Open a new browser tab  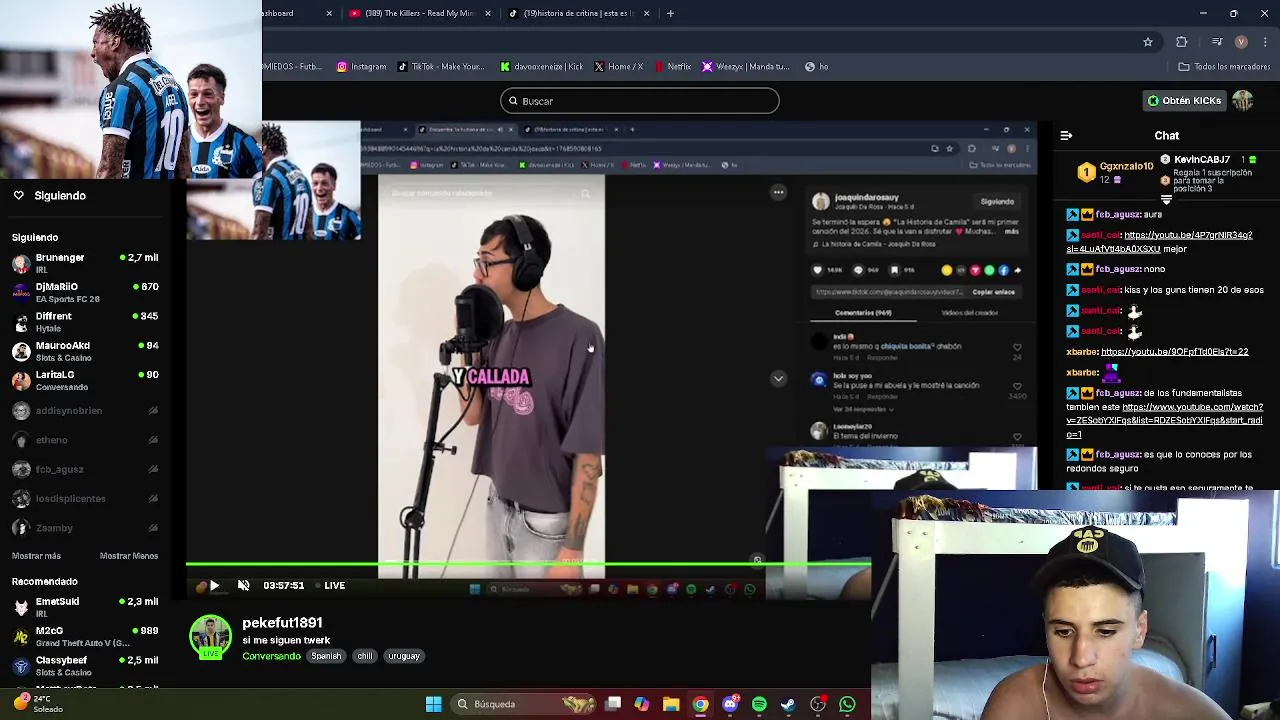(670, 13)
